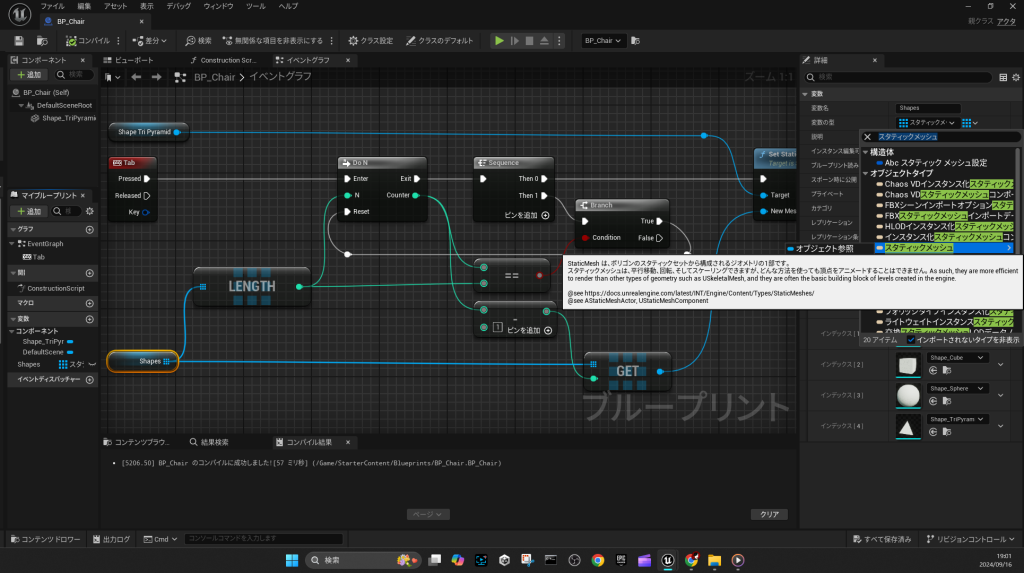Select the Shape_Sphere mesh thumbnail
Screen dimensions: 1024x573
908,394
